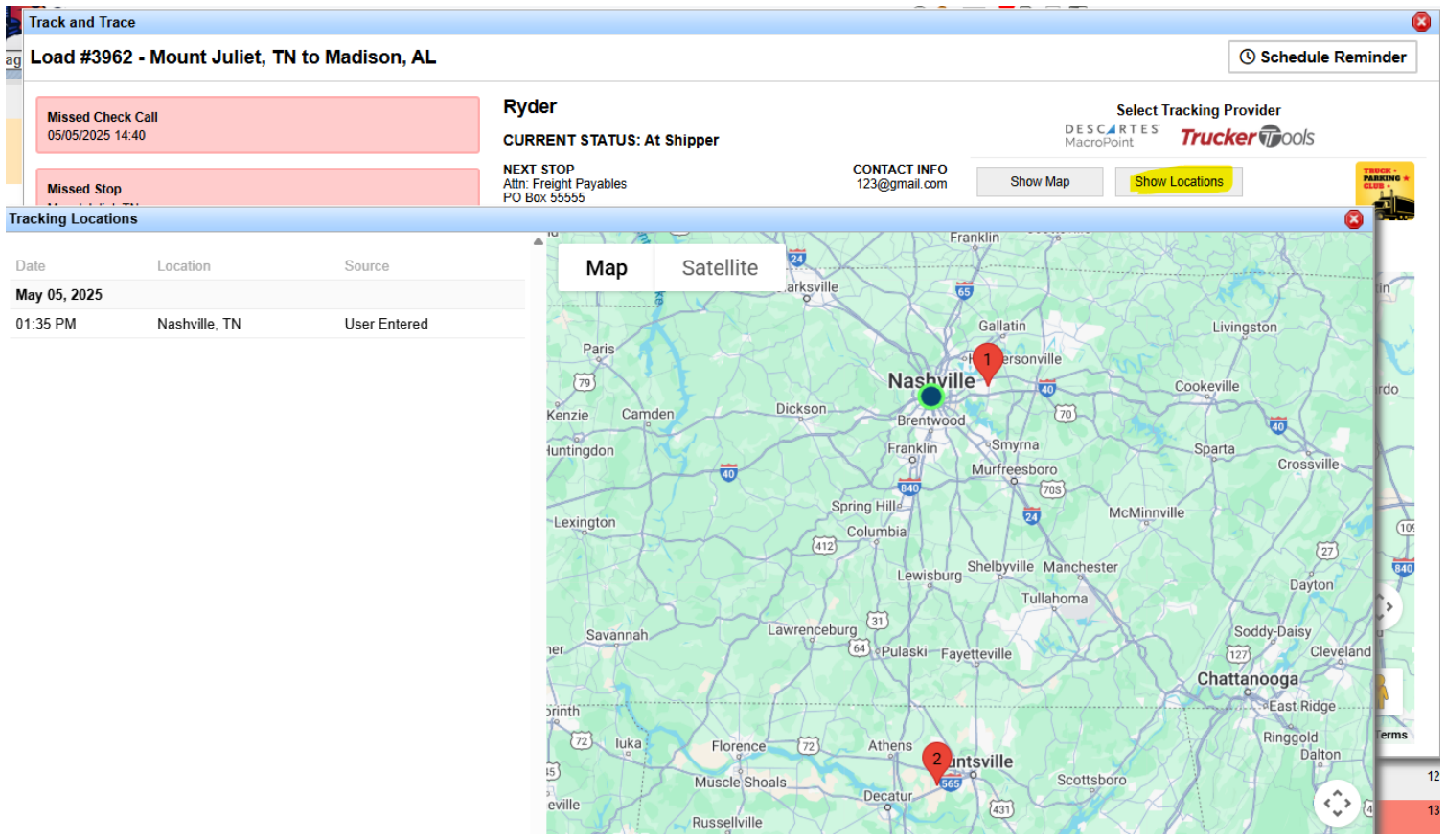Click the Date column header
Image resolution: width=1446 pixels, height=840 pixels.
point(31,266)
